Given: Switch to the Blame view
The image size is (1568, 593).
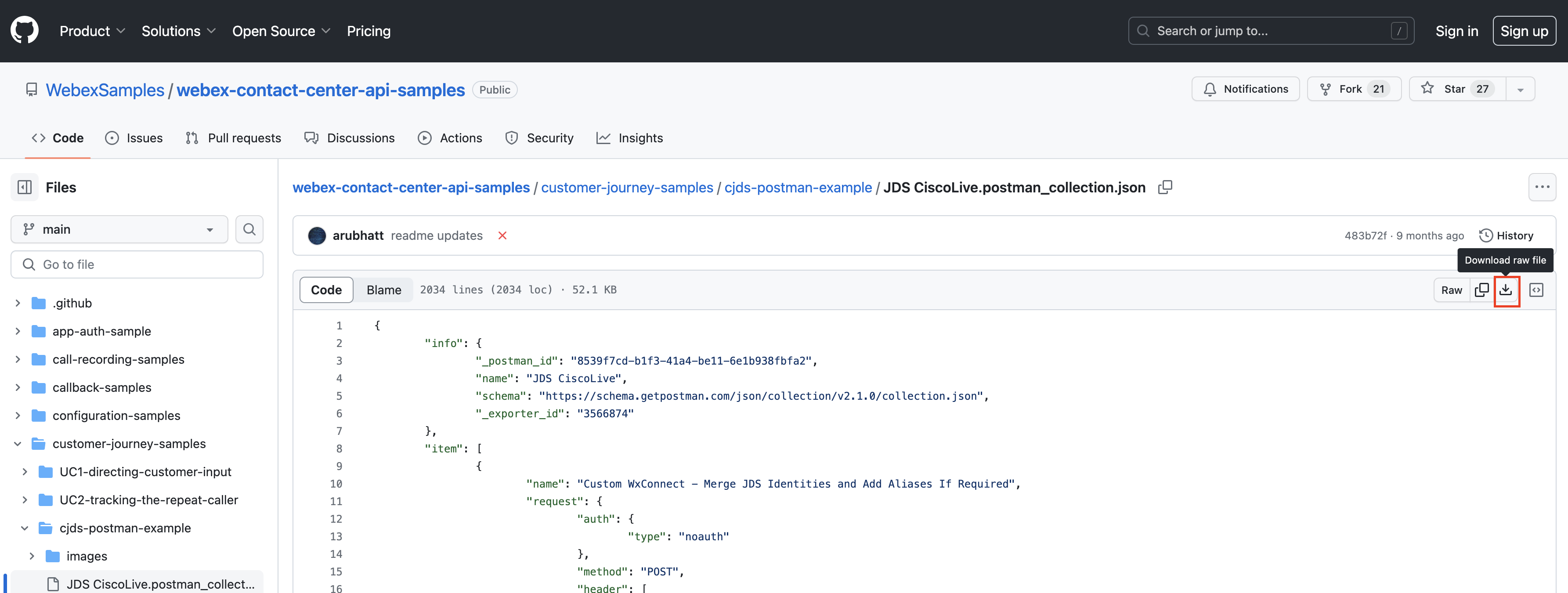Looking at the screenshot, I should pos(383,290).
